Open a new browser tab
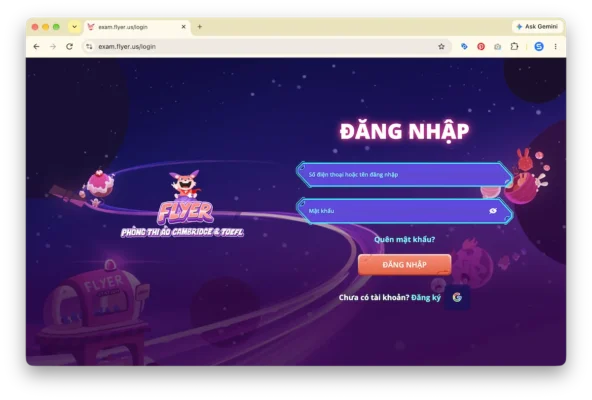This screenshot has width=592, height=400. point(200,27)
